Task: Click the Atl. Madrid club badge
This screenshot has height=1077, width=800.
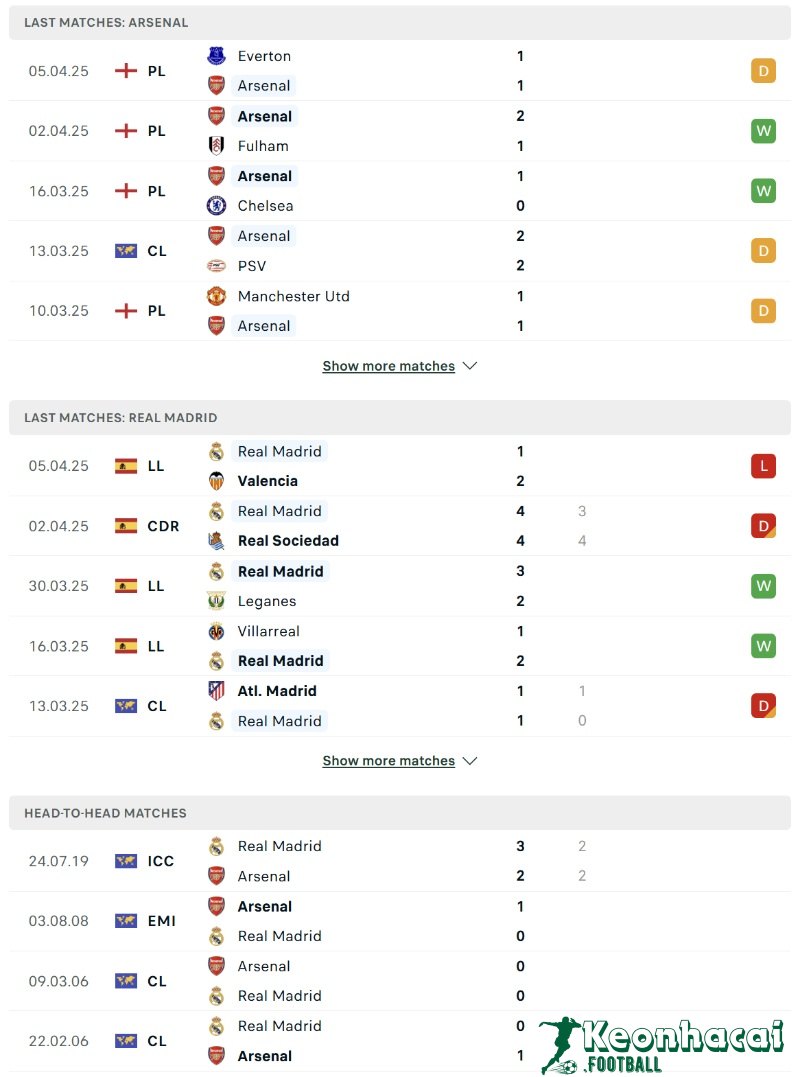Action: 216,691
